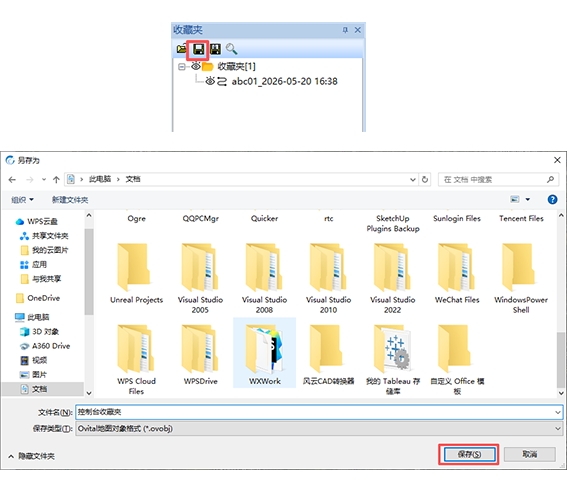Toggle visibility eye of abc01 track item

[x=210, y=81]
